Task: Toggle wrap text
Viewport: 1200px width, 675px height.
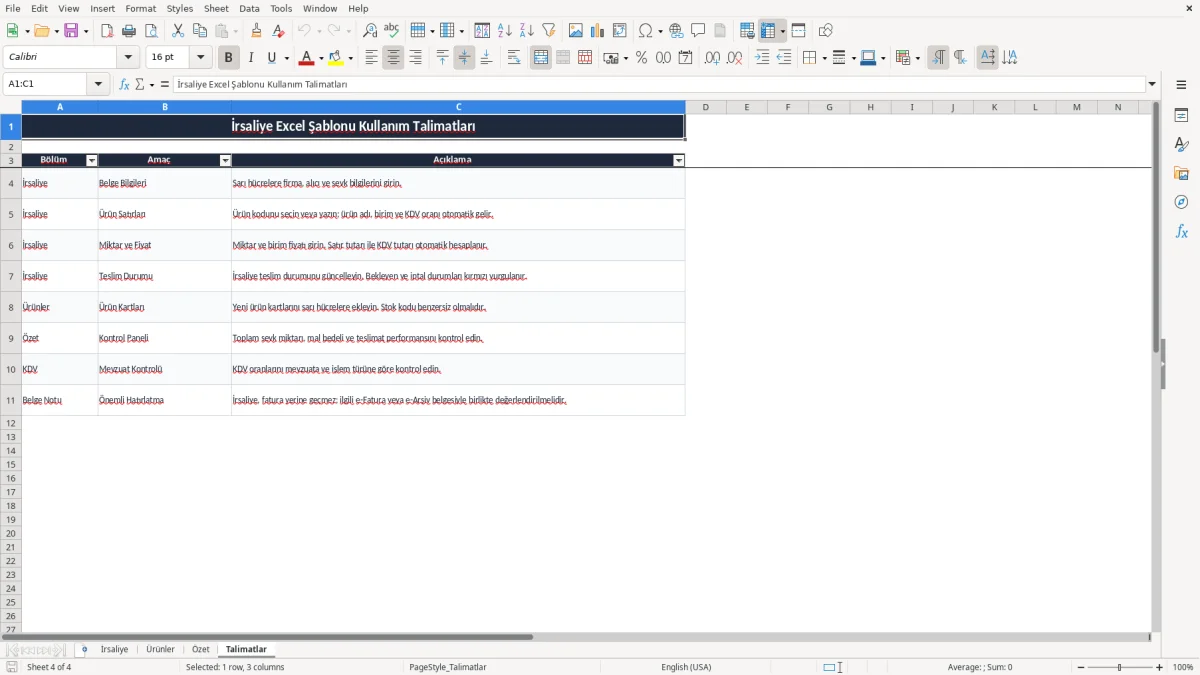Action: [x=514, y=58]
